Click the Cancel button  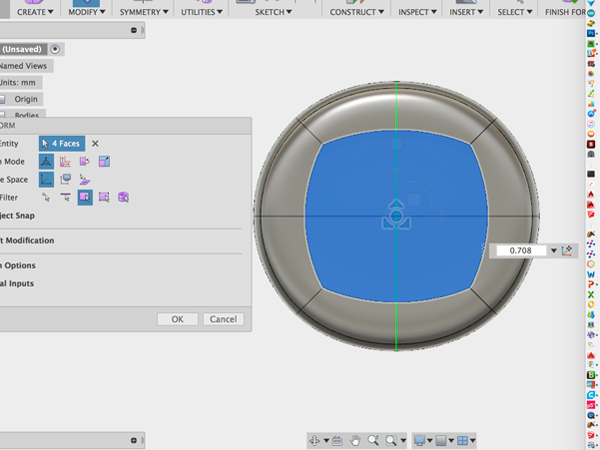pos(223,319)
